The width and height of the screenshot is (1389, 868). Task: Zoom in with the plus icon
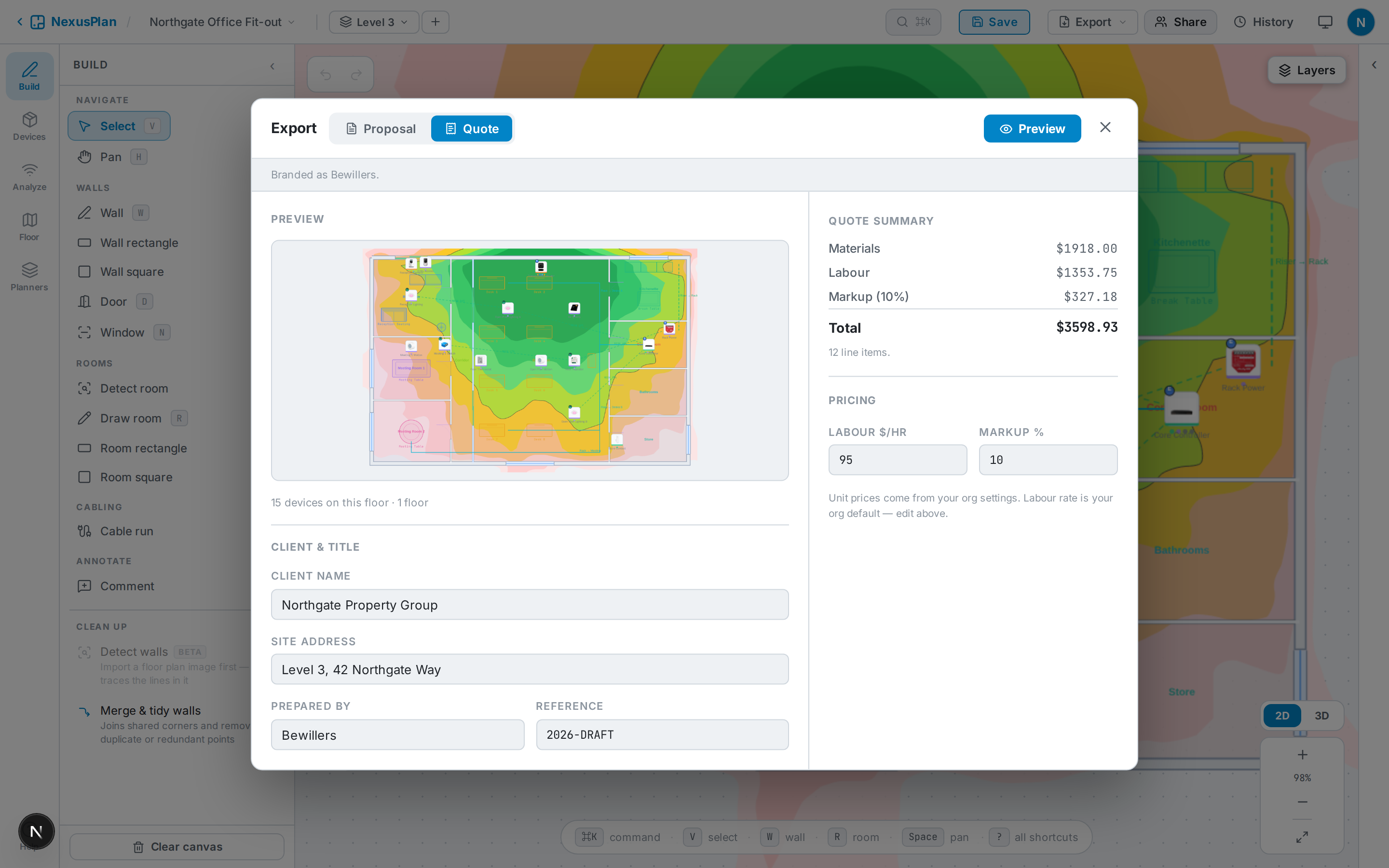click(1302, 755)
